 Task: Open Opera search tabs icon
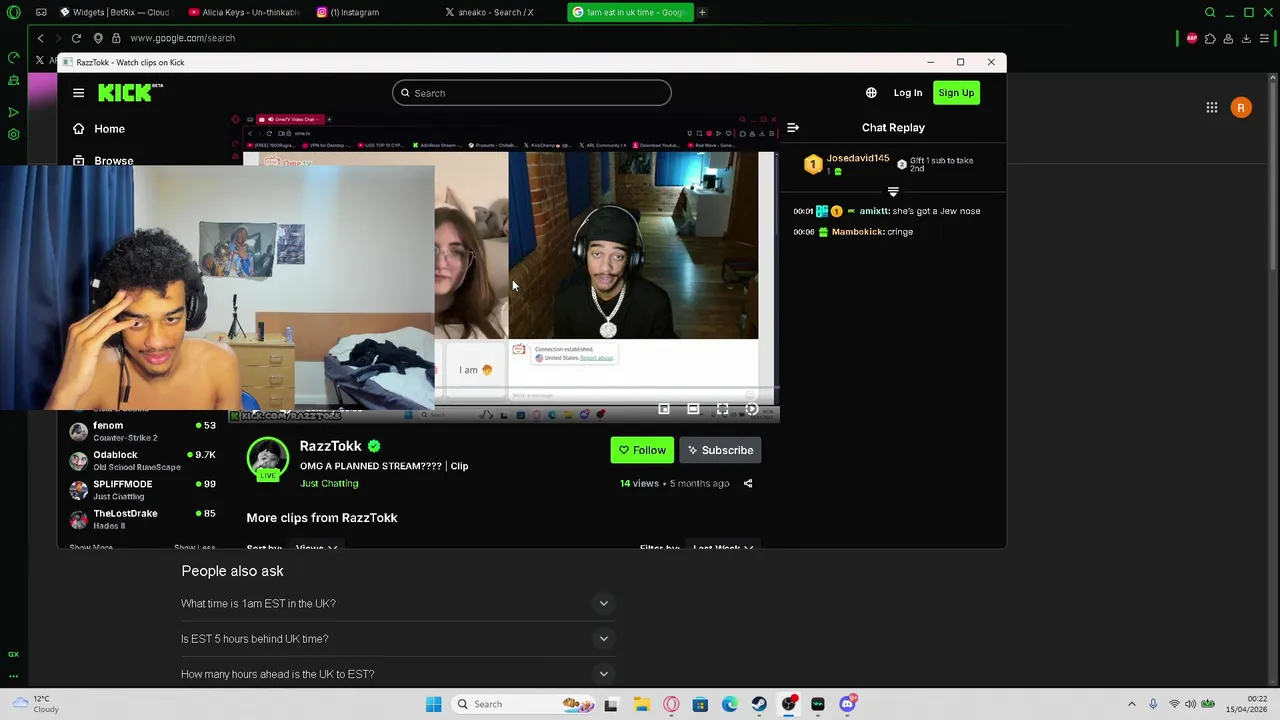pos(1210,12)
